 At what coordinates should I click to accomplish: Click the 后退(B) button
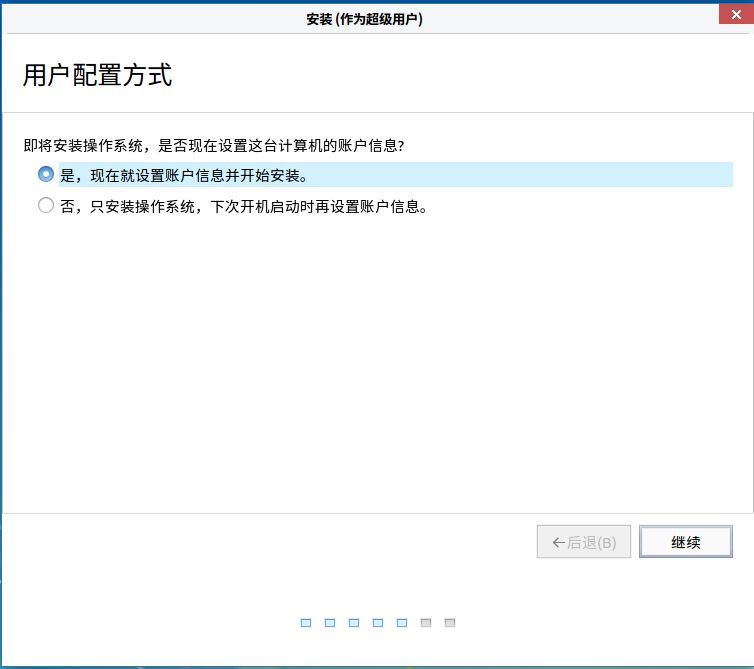584,542
